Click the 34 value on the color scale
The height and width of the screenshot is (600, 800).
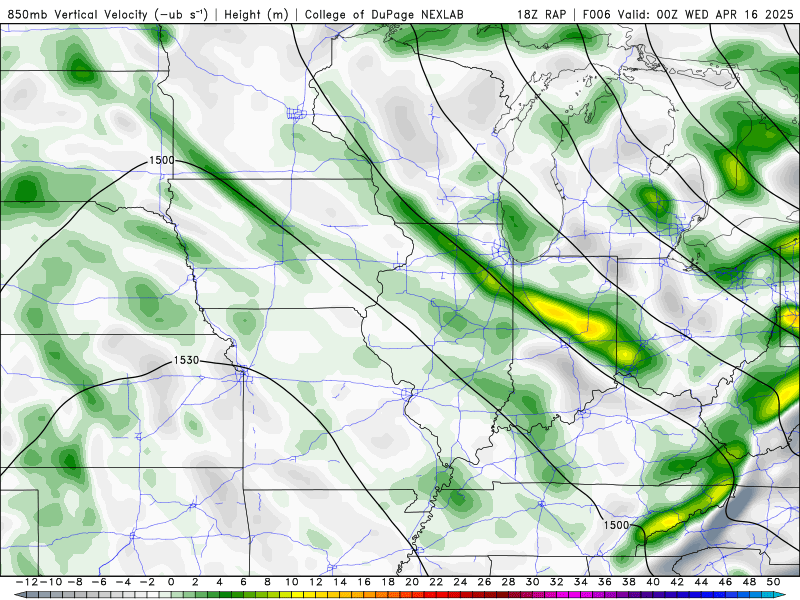pyautogui.click(x=581, y=582)
